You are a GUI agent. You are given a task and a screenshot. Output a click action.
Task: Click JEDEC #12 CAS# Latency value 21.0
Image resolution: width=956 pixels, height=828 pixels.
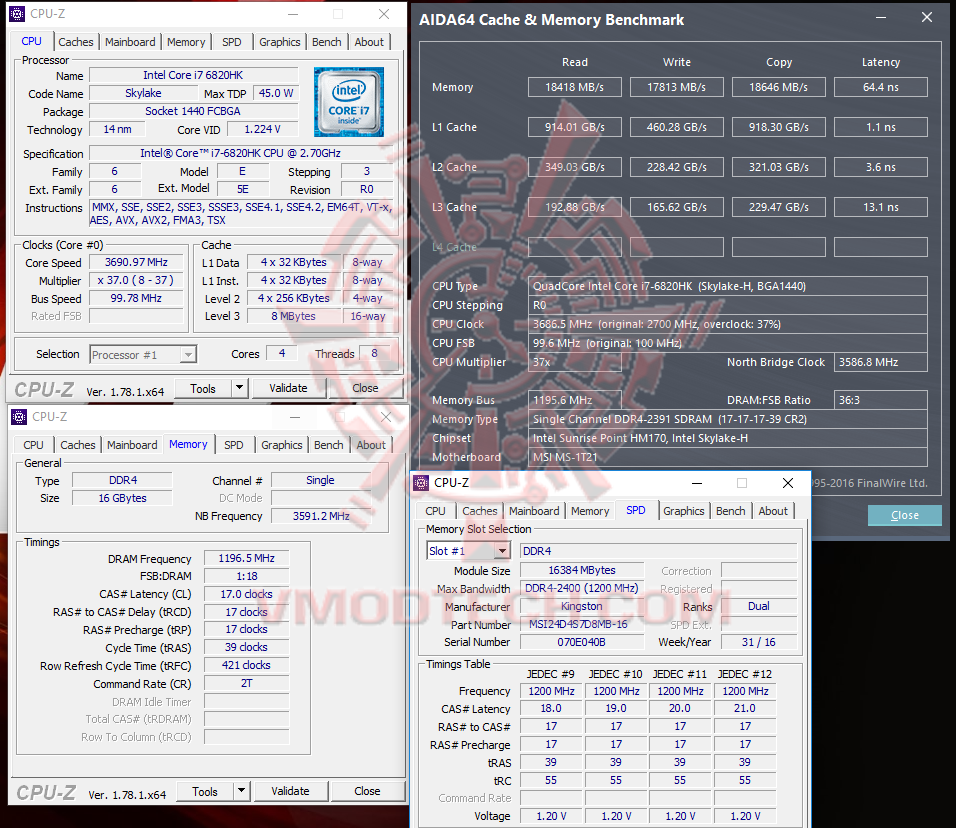coord(745,708)
